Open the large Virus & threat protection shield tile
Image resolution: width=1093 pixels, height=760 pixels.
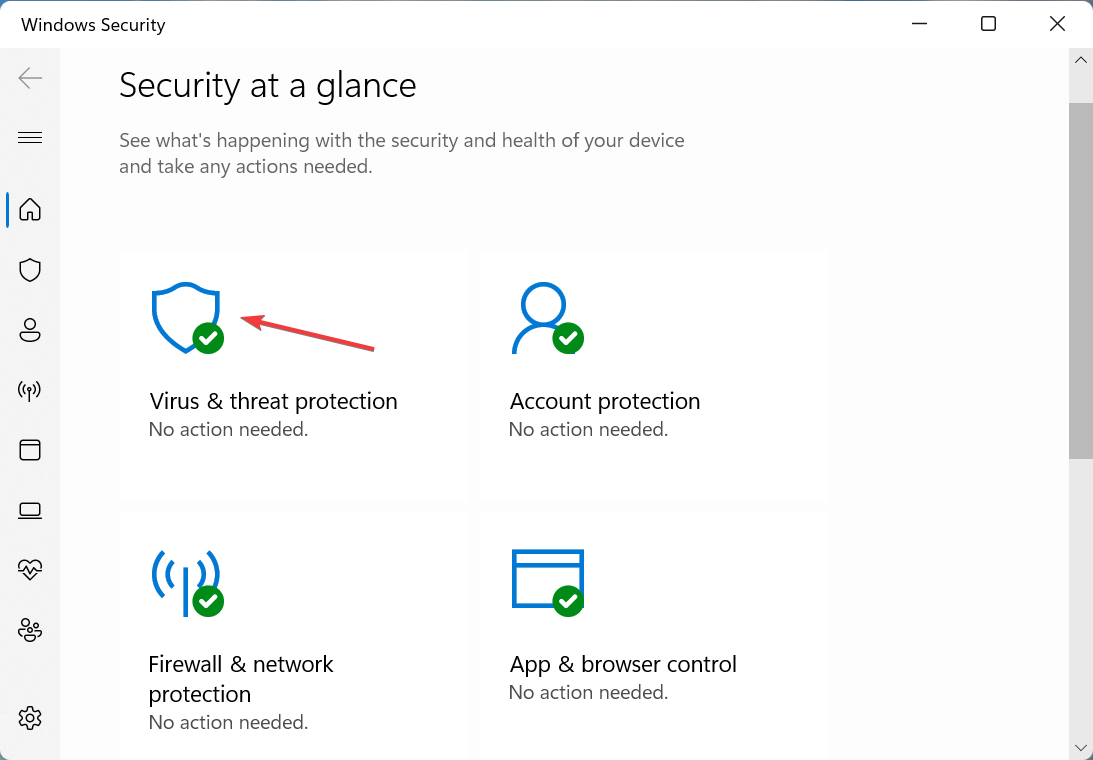188,318
